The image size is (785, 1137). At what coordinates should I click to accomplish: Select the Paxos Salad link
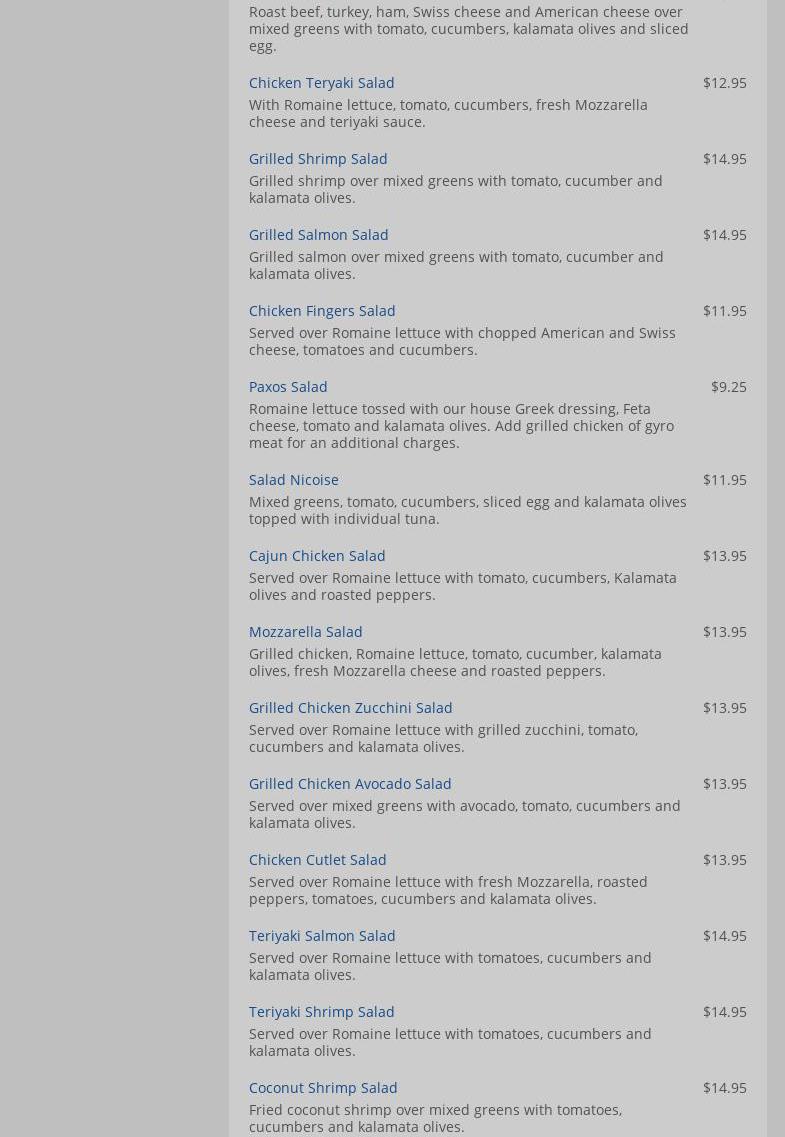pos(288,387)
